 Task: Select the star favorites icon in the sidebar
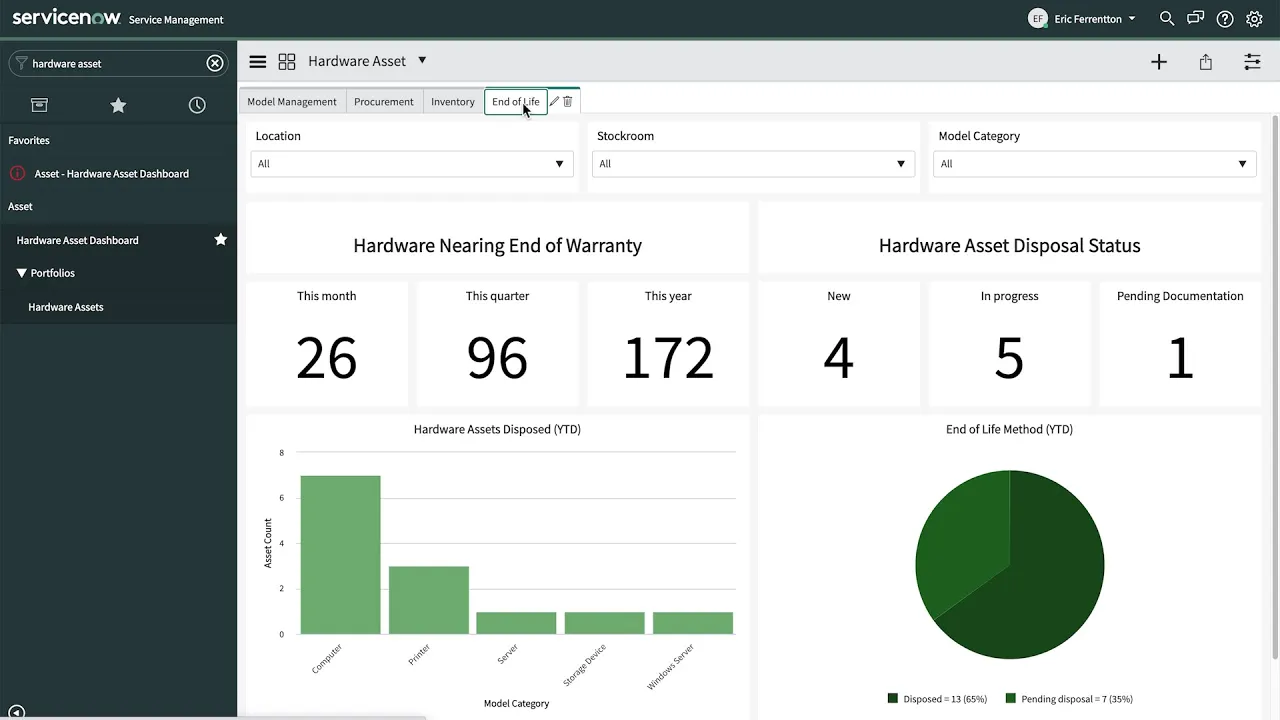[118, 105]
